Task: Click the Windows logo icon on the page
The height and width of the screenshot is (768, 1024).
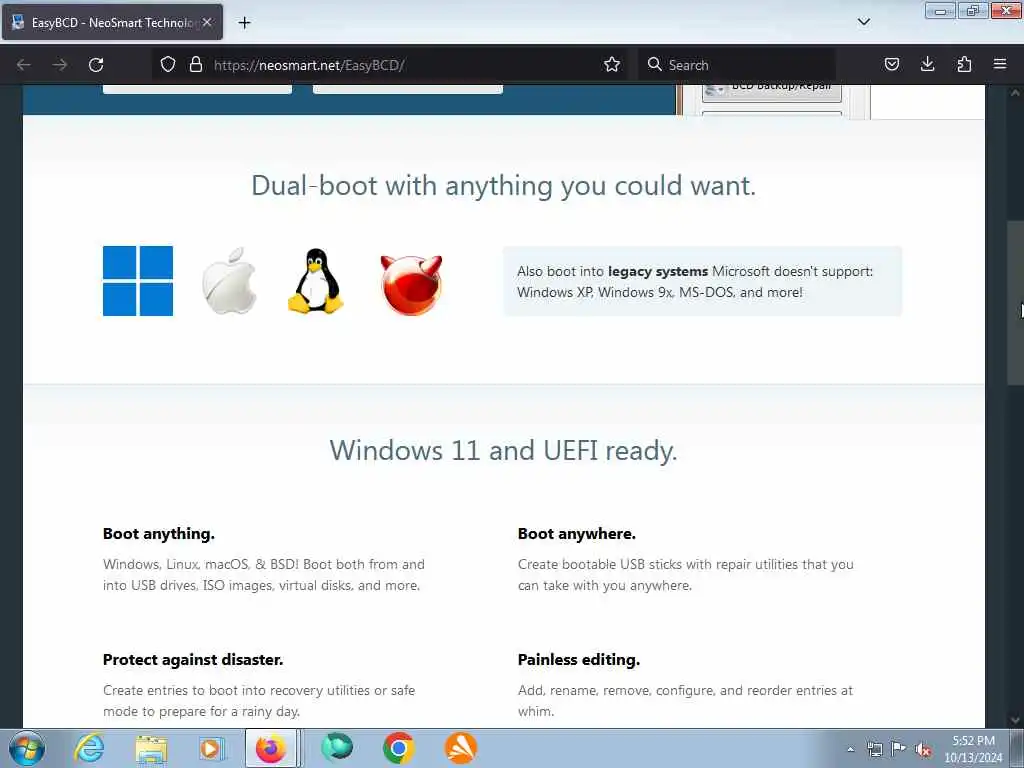Action: coord(138,281)
